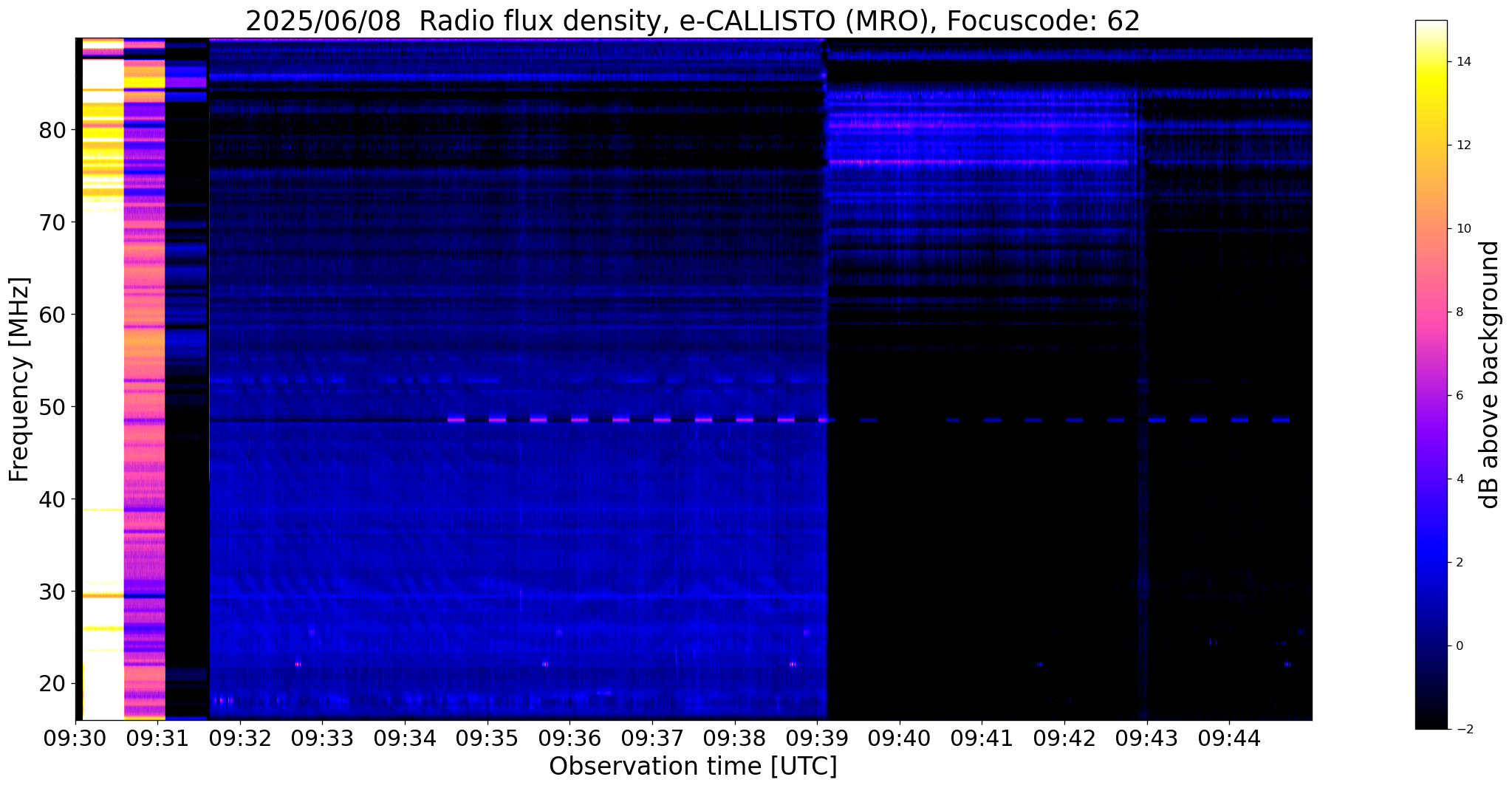This screenshot has height=788, width=1512.
Task: Click the 09:35 time tick label
Action: click(488, 738)
